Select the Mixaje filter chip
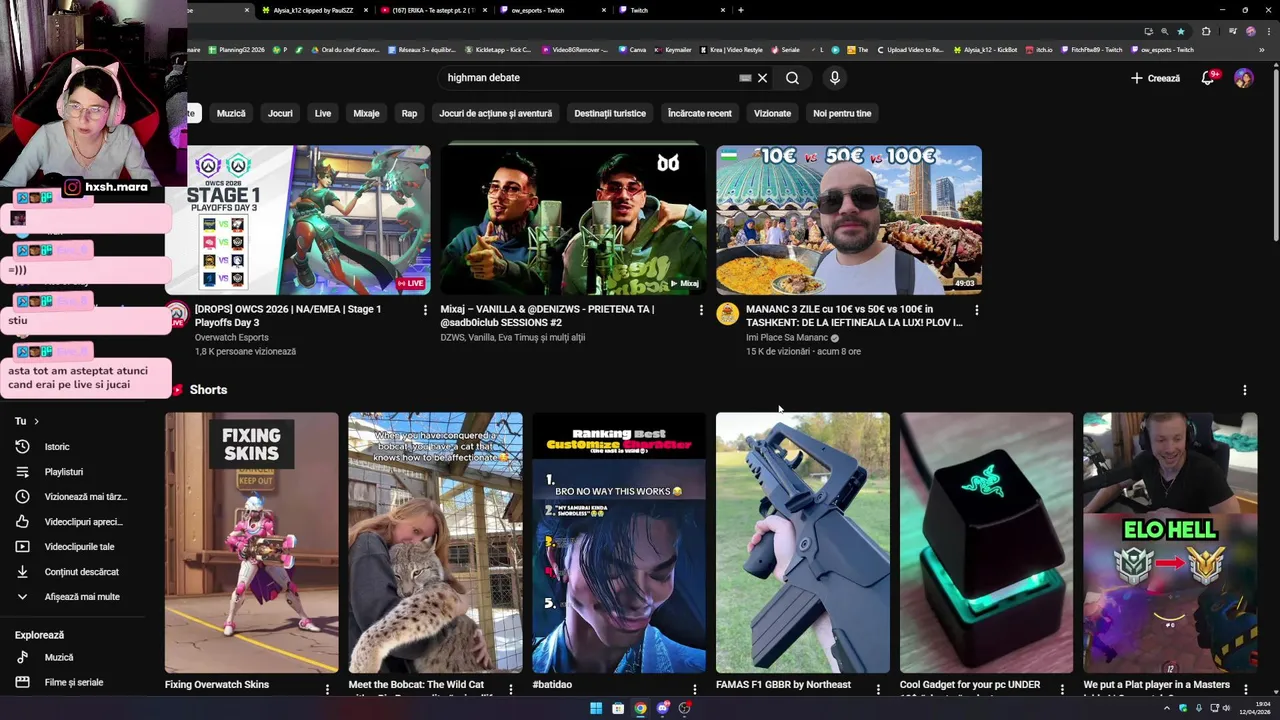 coord(366,113)
